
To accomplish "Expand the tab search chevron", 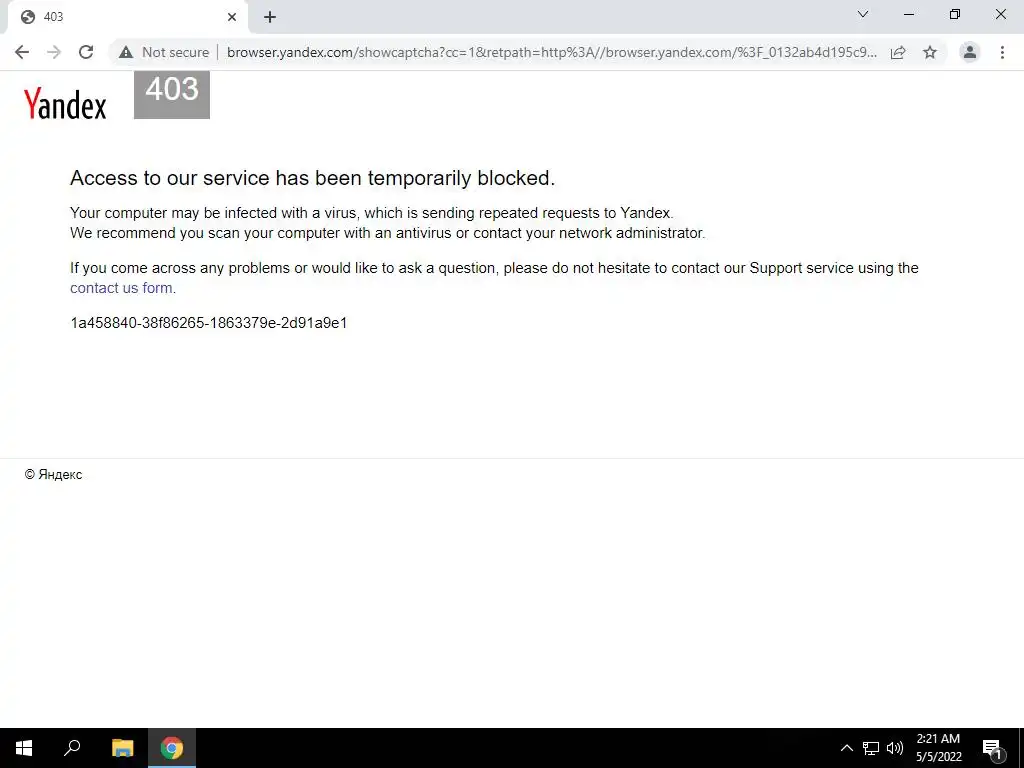I will tap(863, 14).
